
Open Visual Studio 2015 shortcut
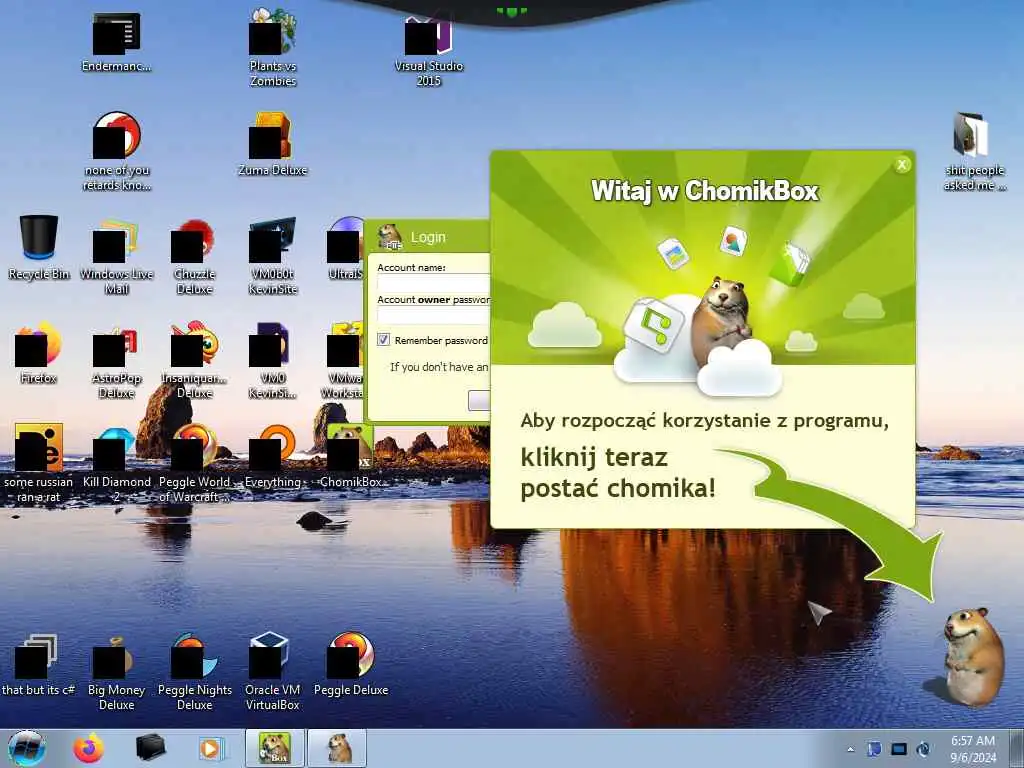(x=428, y=51)
